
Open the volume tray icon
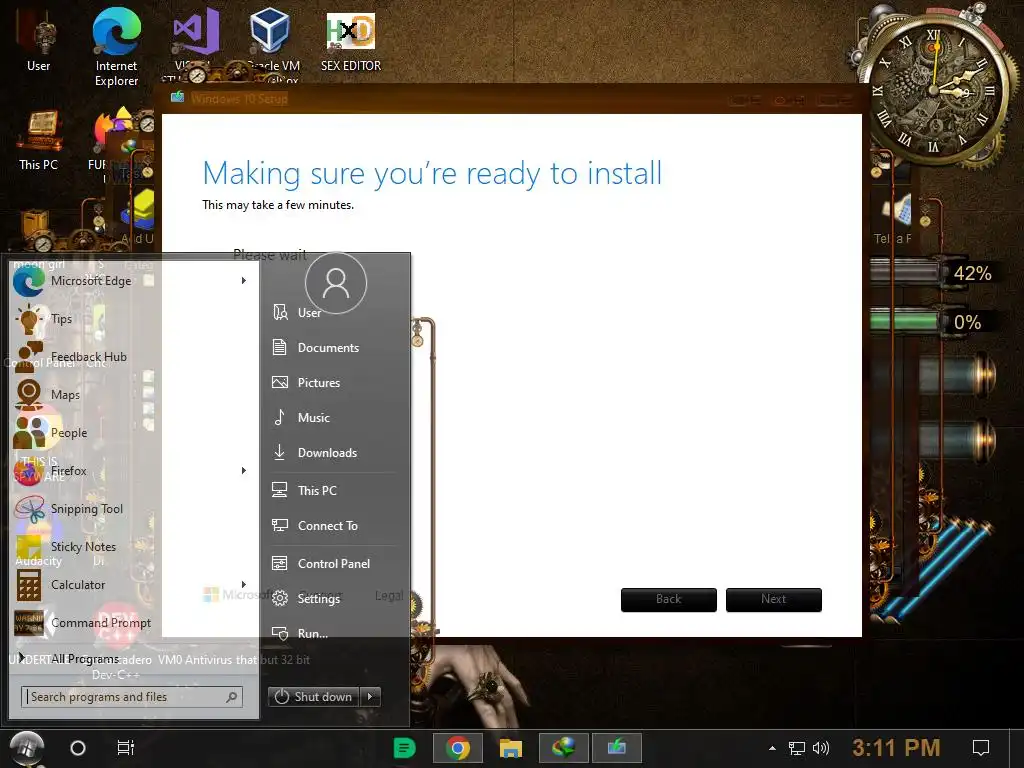[x=821, y=748]
